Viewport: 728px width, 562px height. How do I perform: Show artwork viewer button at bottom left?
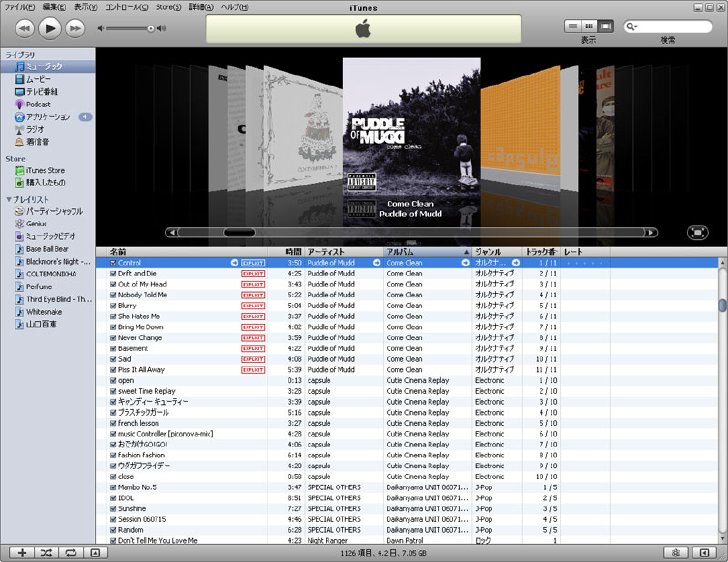tap(95, 553)
